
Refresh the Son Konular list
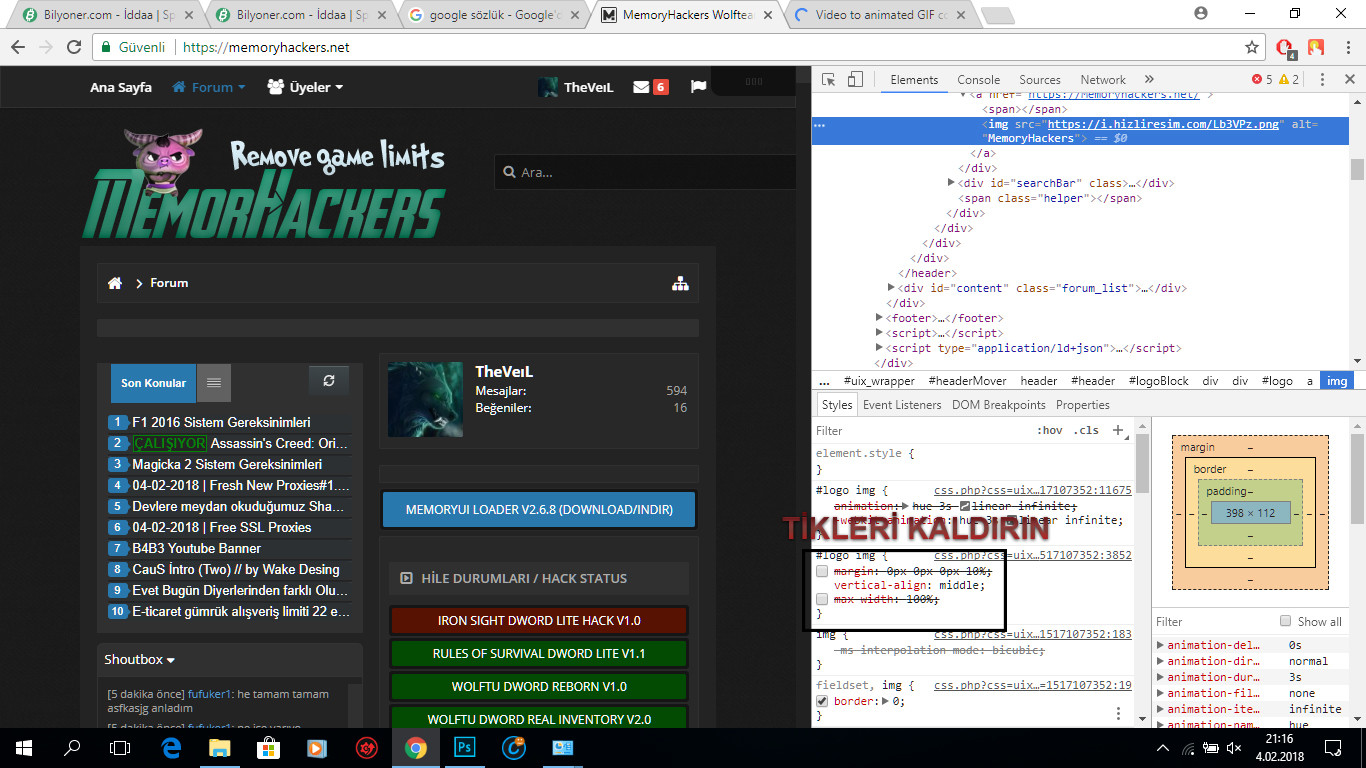[329, 380]
